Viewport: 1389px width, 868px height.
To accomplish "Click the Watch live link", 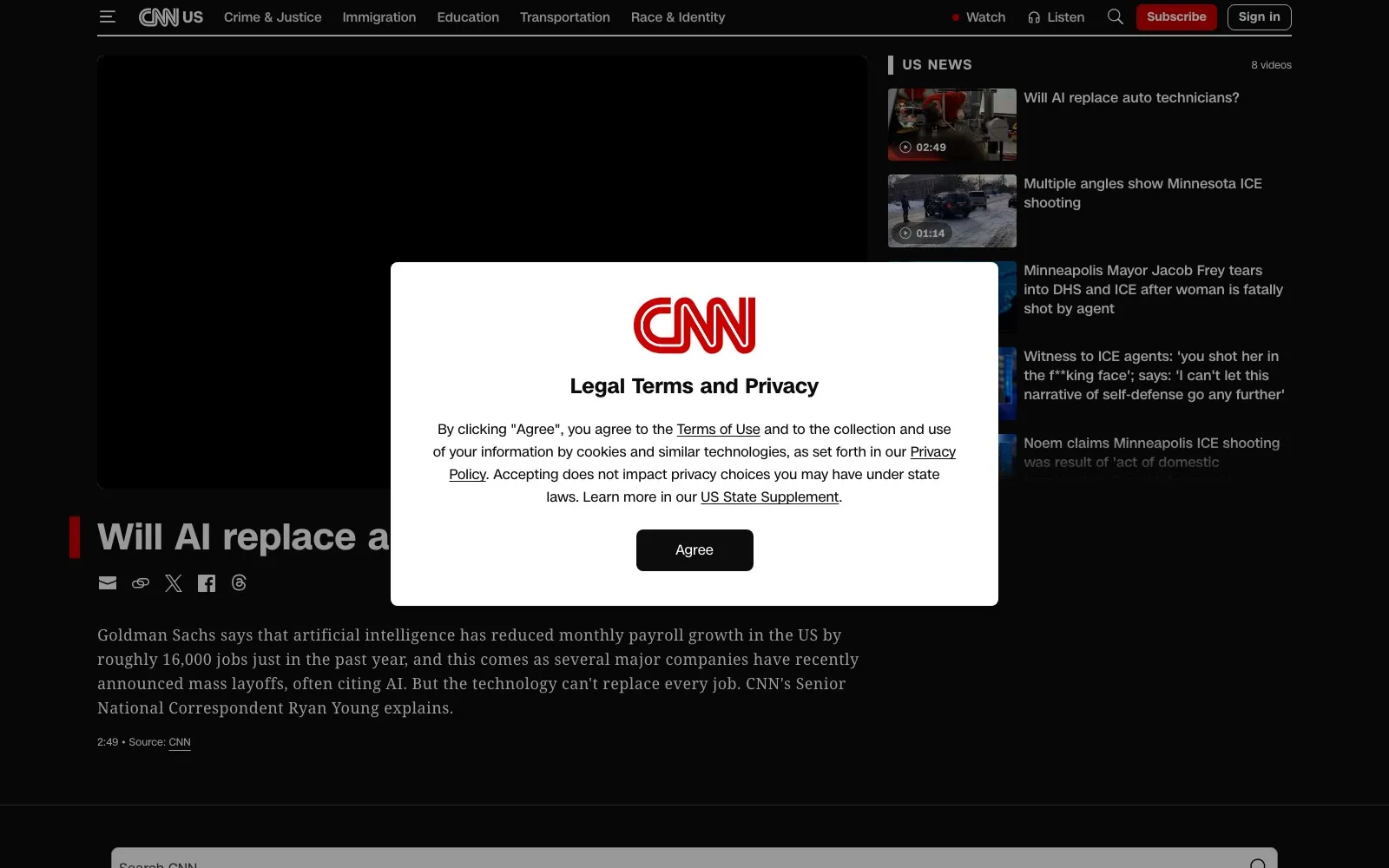I will [978, 16].
